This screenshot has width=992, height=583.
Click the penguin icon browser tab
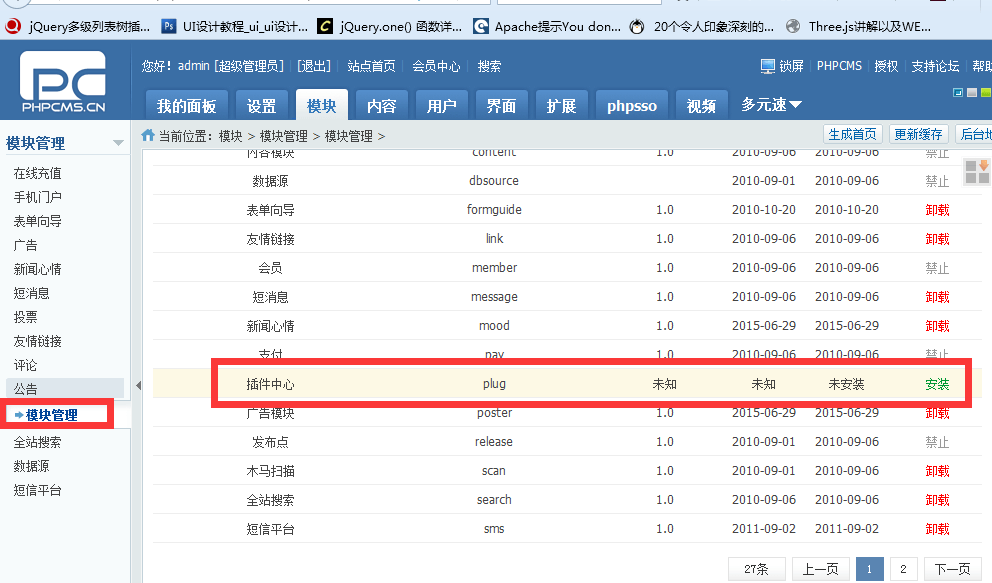637,26
